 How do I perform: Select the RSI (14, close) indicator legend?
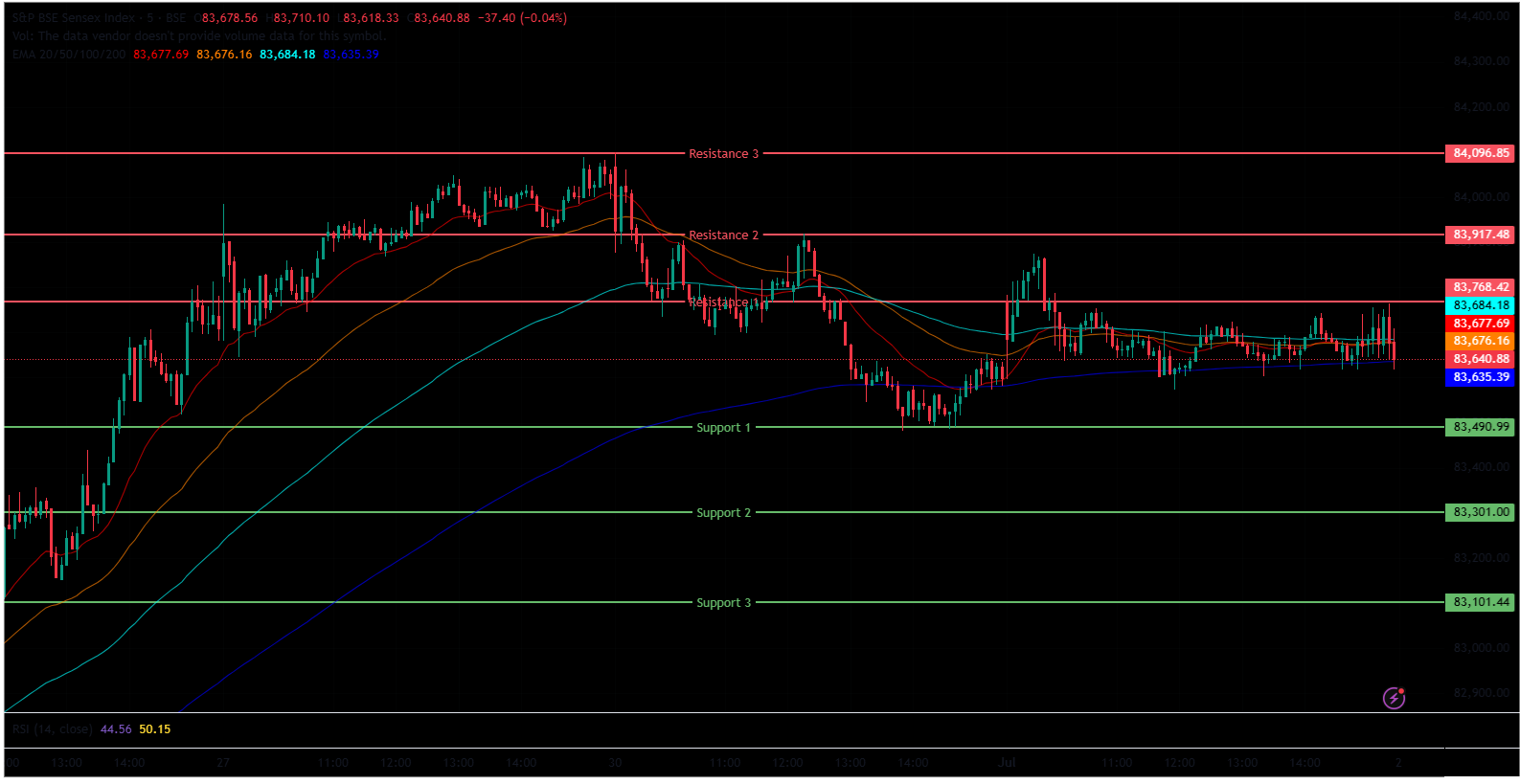click(53, 729)
